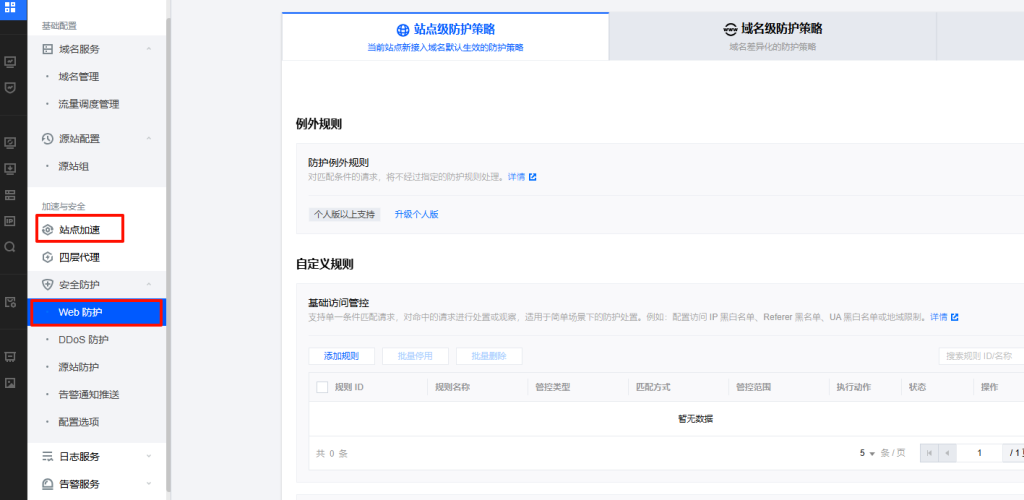Click the 匹配方式 column header
Image resolution: width=1024 pixels, height=500 pixels.
pyautogui.click(x=653, y=387)
